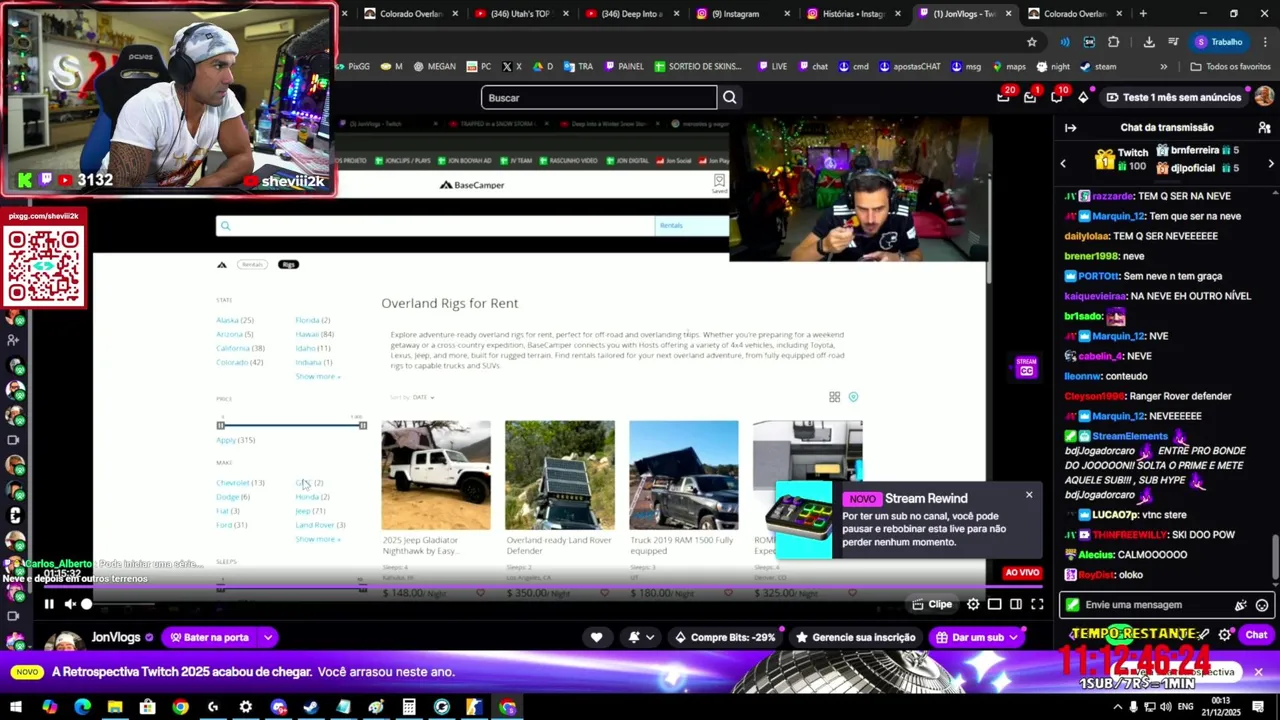This screenshot has width=1280, height=720.
Task: Close the Retrospectiva Twitch 2025 banner
Action: click(1258, 672)
